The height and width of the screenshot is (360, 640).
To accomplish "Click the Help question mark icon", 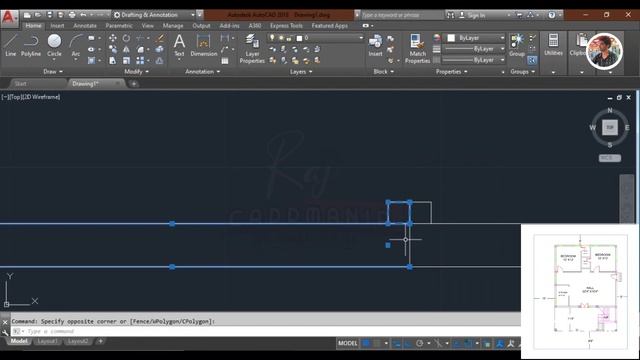I will pyautogui.click(x=552, y=15).
